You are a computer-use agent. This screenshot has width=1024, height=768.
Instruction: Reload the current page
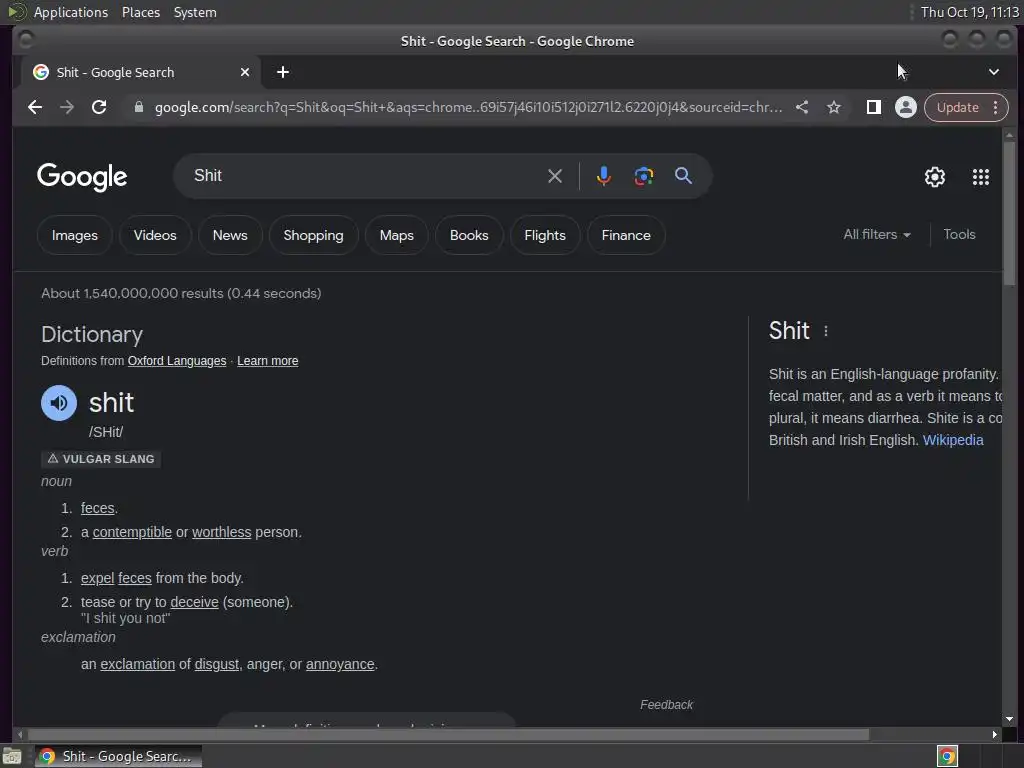pos(99,107)
